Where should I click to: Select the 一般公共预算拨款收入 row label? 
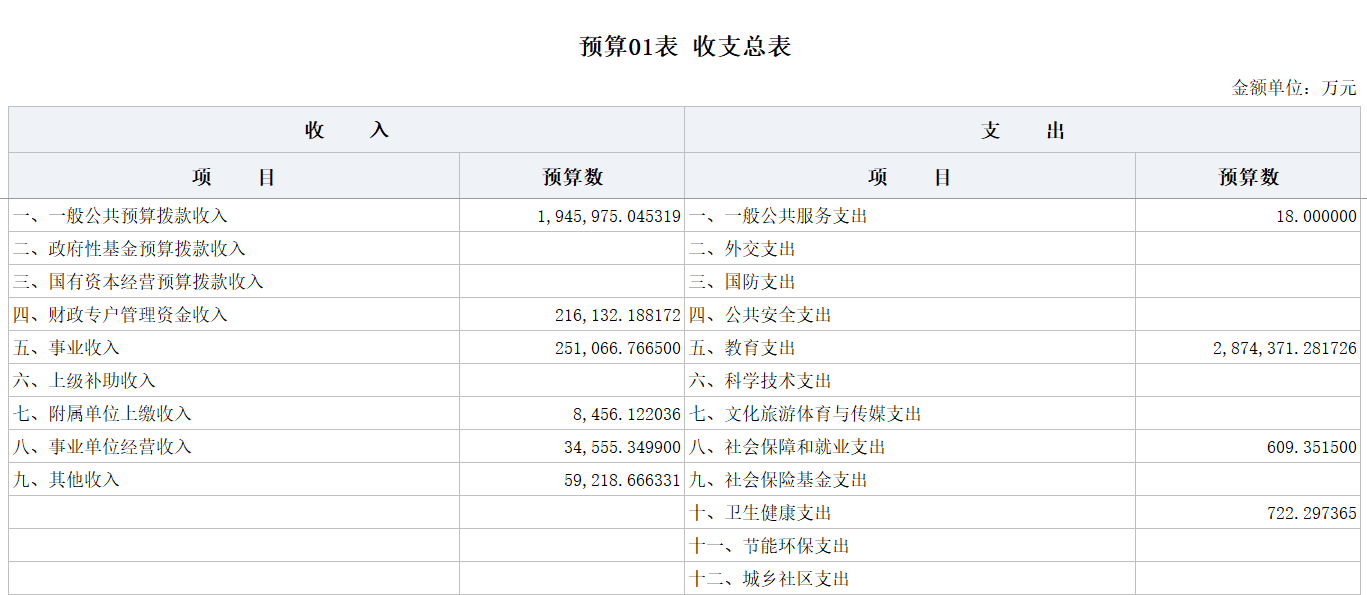pyautogui.click(x=120, y=216)
